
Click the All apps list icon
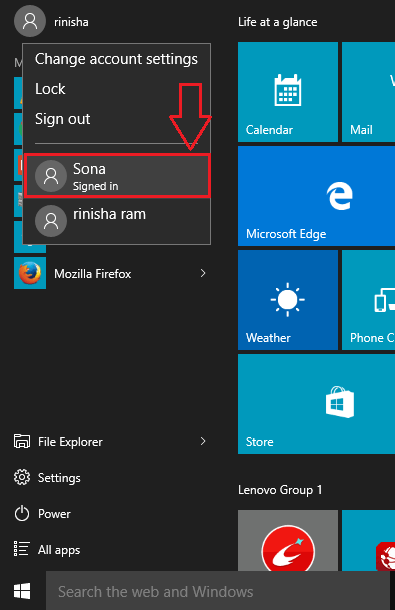tap(22, 549)
